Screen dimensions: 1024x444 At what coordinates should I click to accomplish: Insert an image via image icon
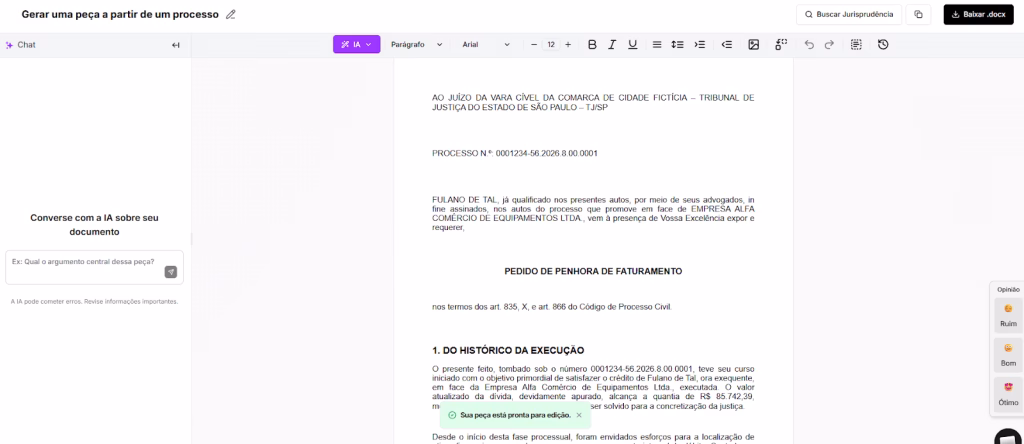tap(754, 44)
